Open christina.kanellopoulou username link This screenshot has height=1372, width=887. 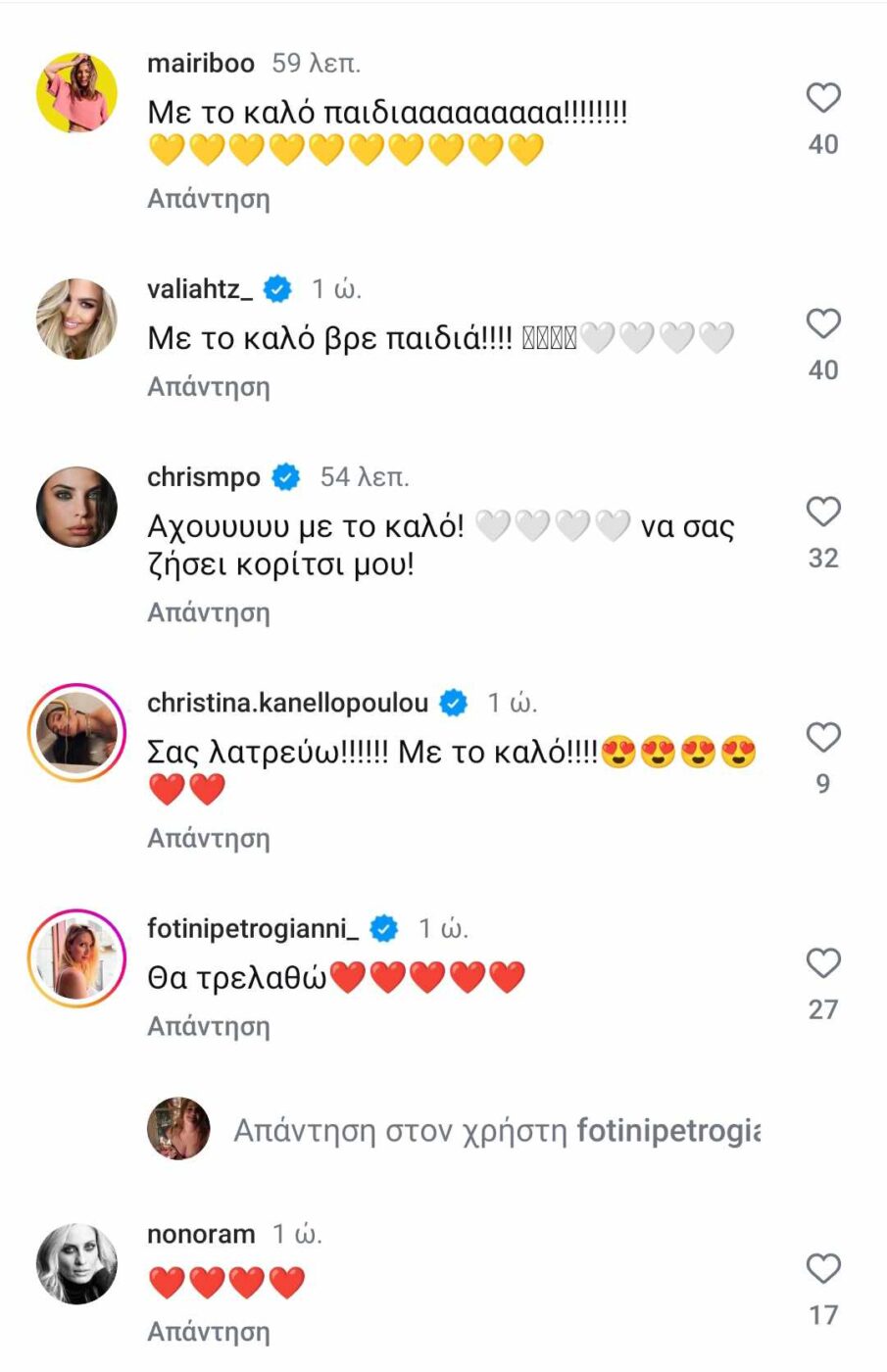point(287,703)
